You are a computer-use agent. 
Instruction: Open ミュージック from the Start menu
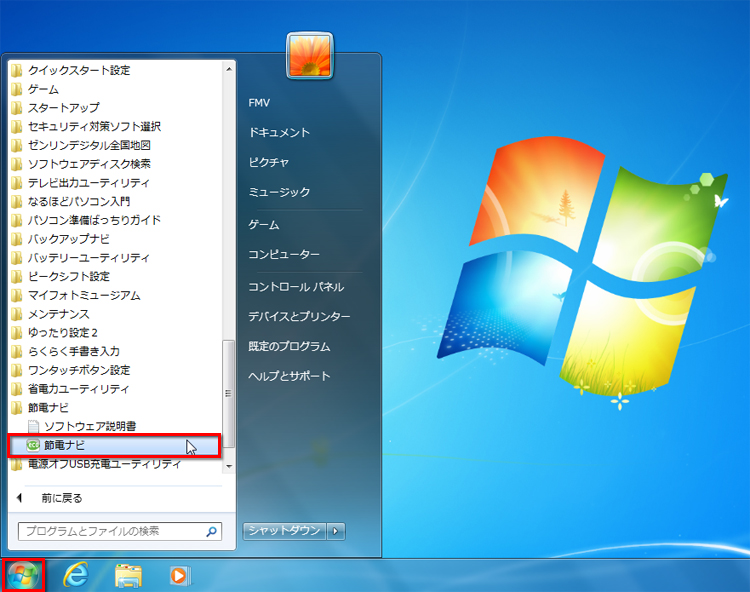(279, 192)
